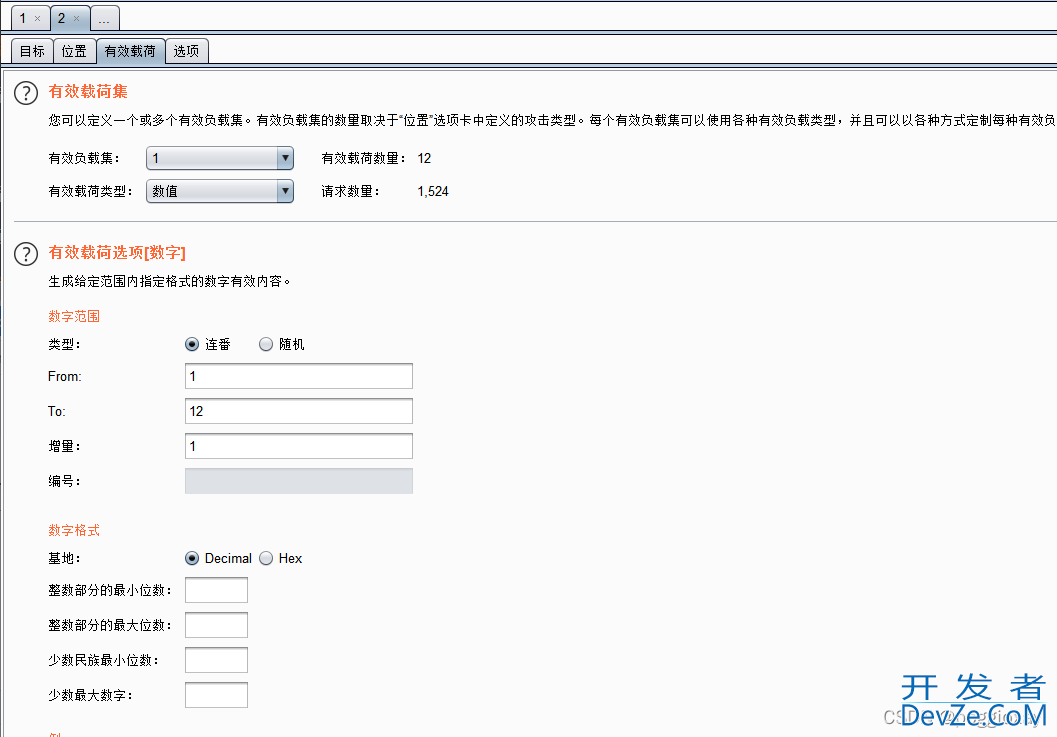Focus 整数部分的最大位数 input field
Viewport: 1057px width, 737px height.
point(216,625)
